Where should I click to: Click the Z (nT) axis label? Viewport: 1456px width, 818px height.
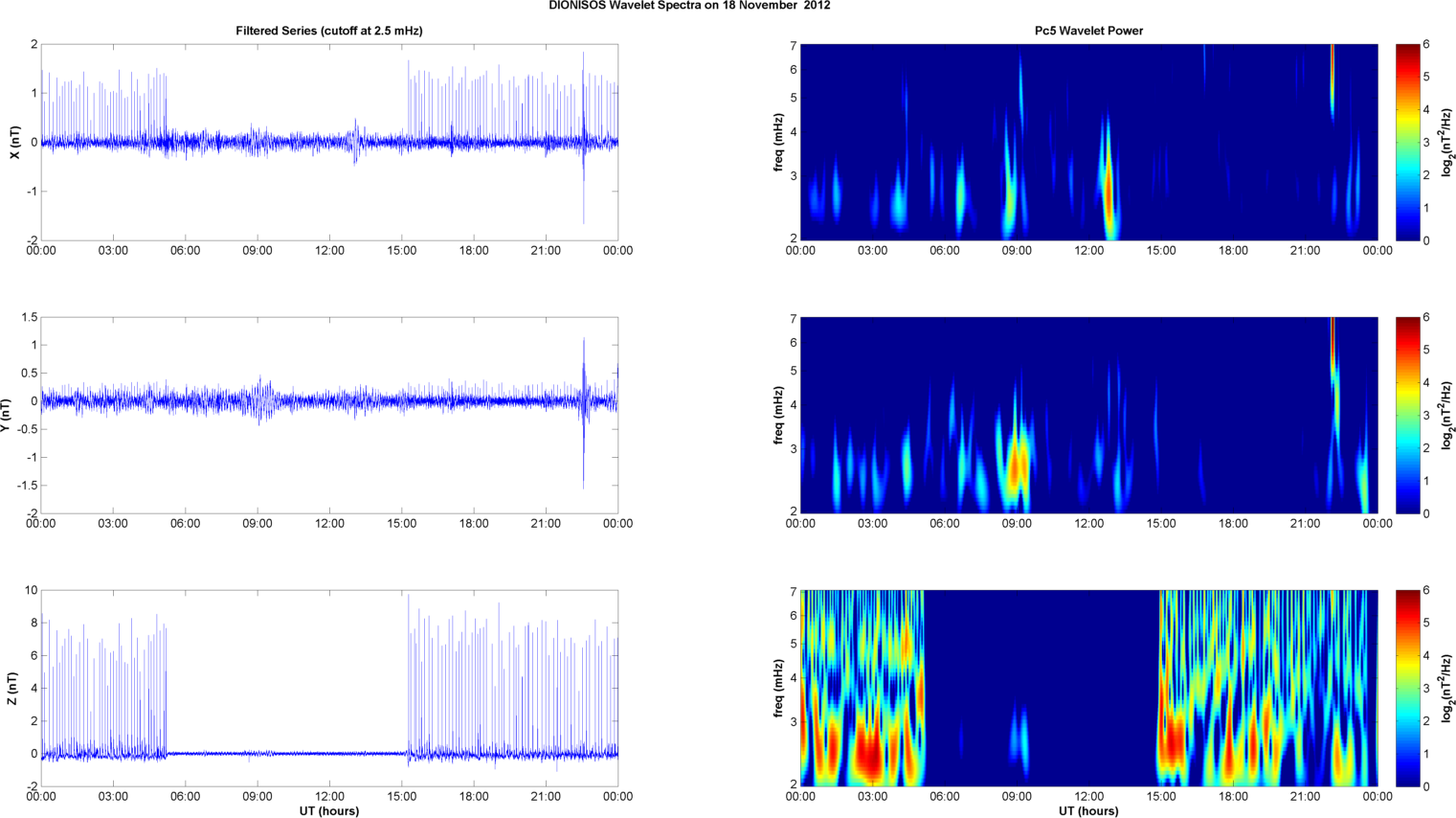[x=12, y=688]
